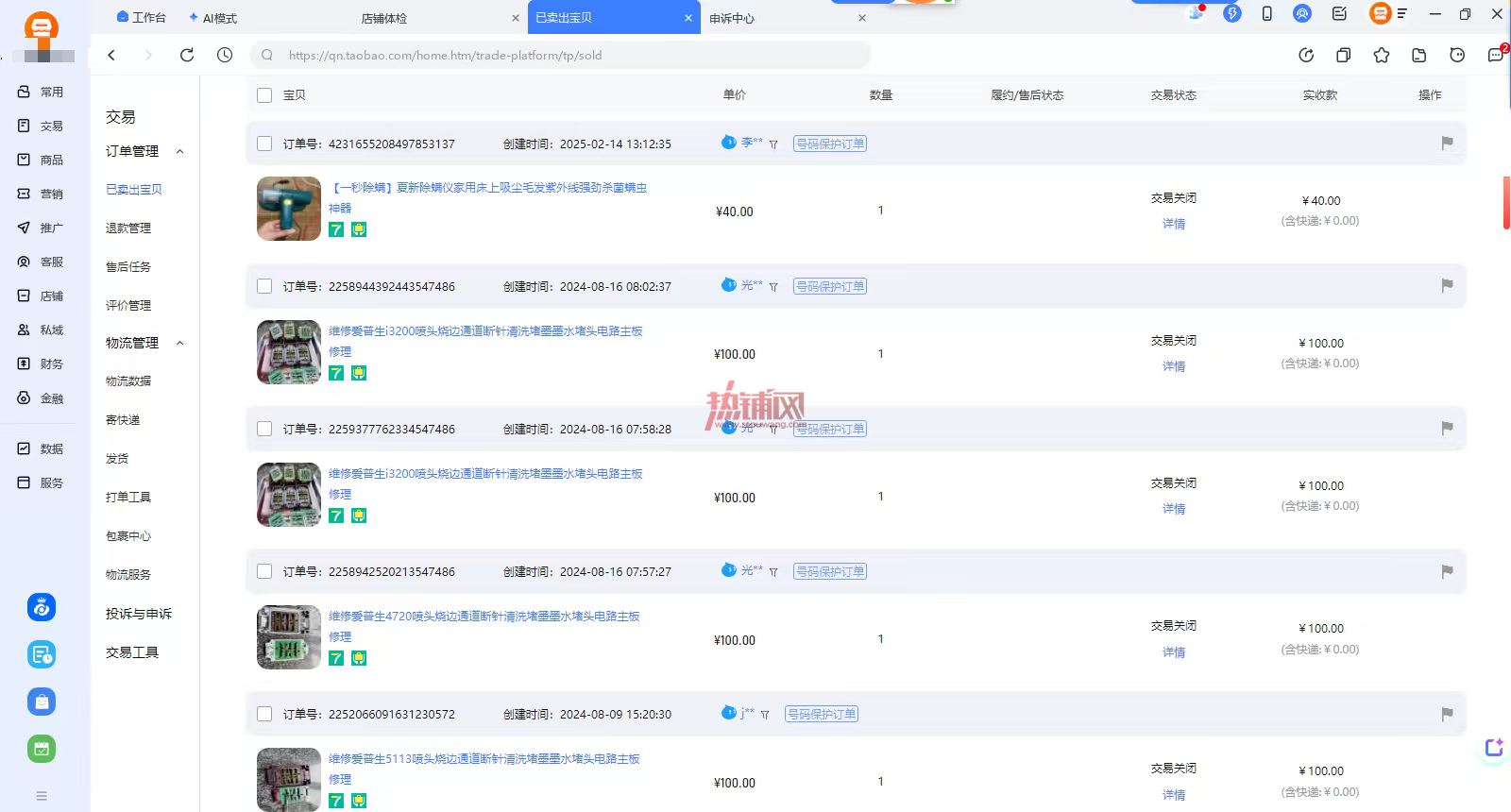Screen dimensions: 1511x812
Task: Bookmark the page with the star icon
Action: click(1382, 55)
